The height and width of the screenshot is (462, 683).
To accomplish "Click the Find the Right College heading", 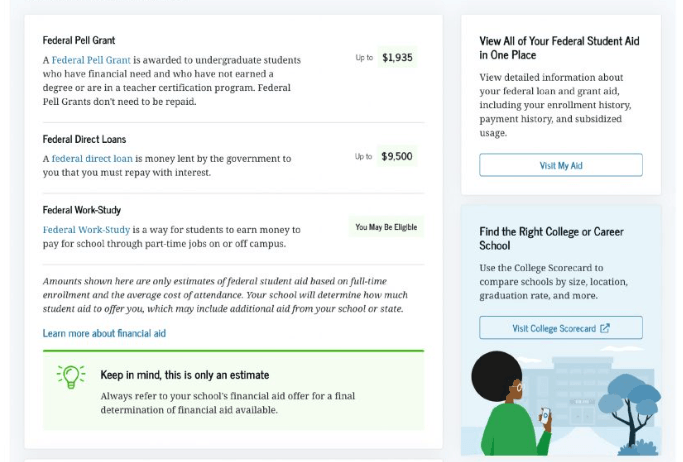I will coord(551,238).
